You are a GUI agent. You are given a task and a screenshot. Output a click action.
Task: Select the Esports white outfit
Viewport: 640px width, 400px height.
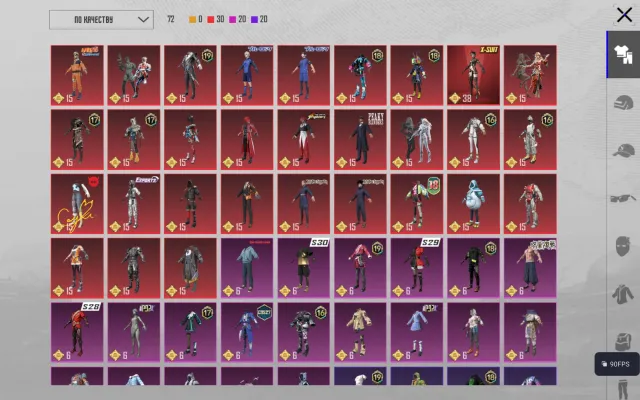pos(134,204)
